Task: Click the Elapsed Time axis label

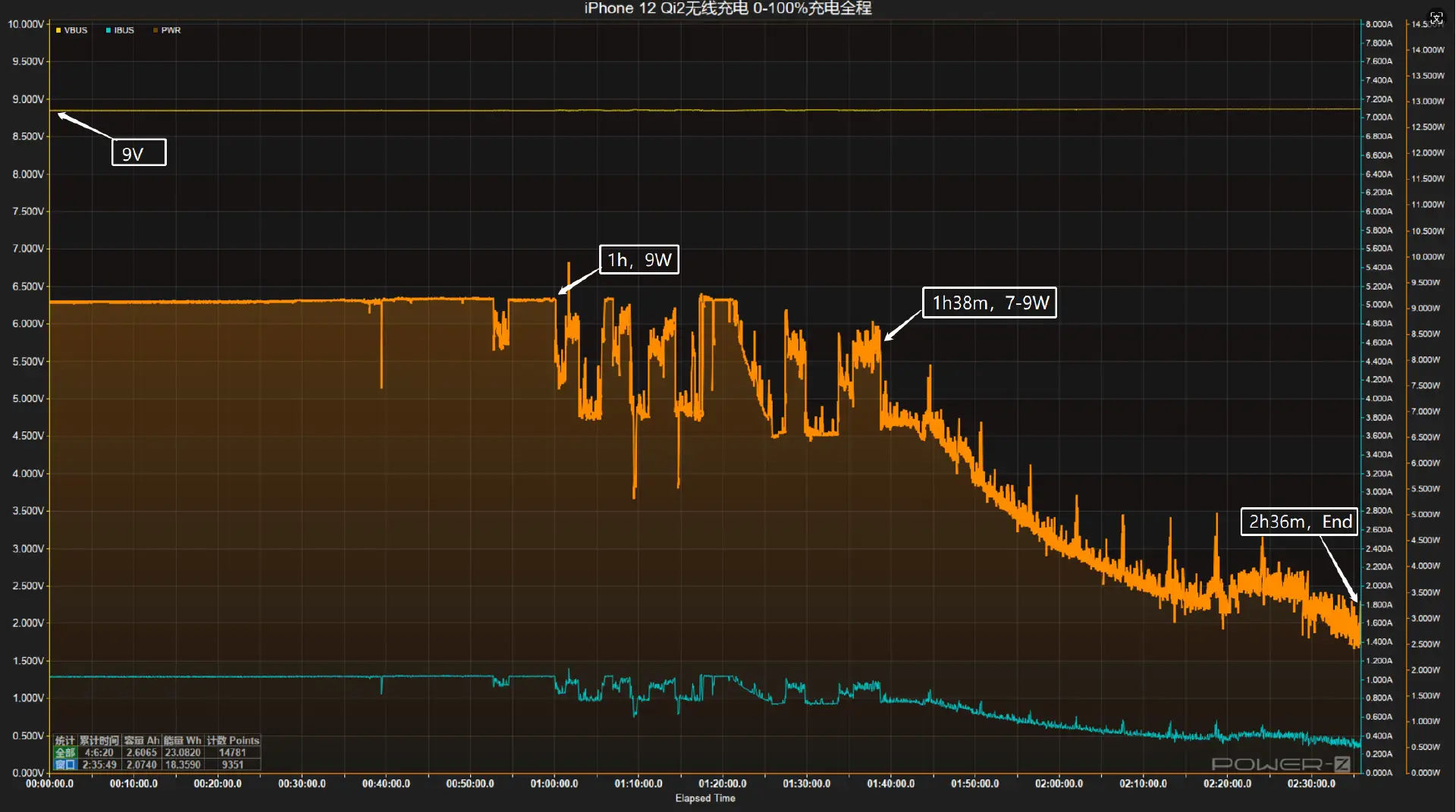Action: coord(705,798)
